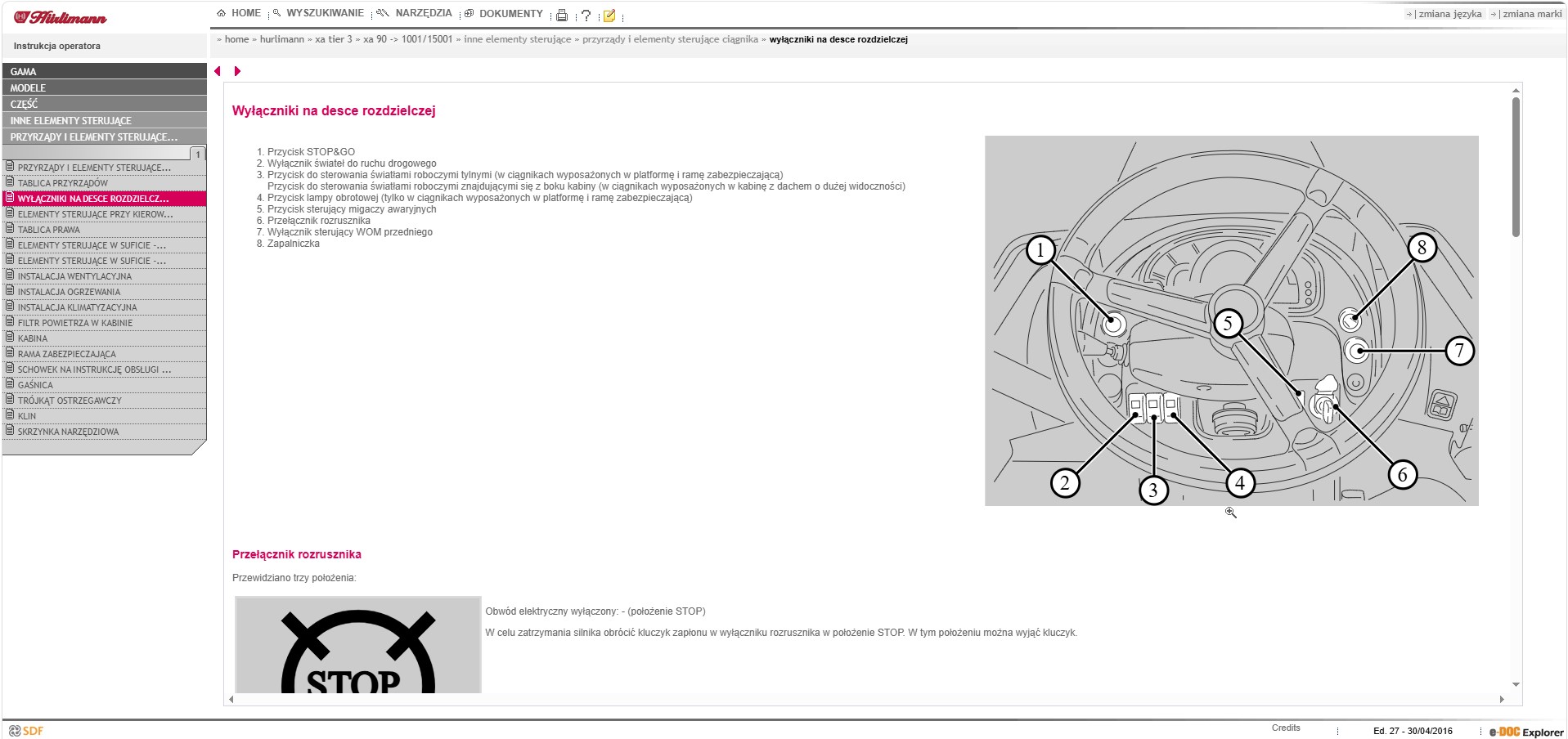Open help via question mark icon
This screenshot has width=1568, height=739.
[586, 15]
